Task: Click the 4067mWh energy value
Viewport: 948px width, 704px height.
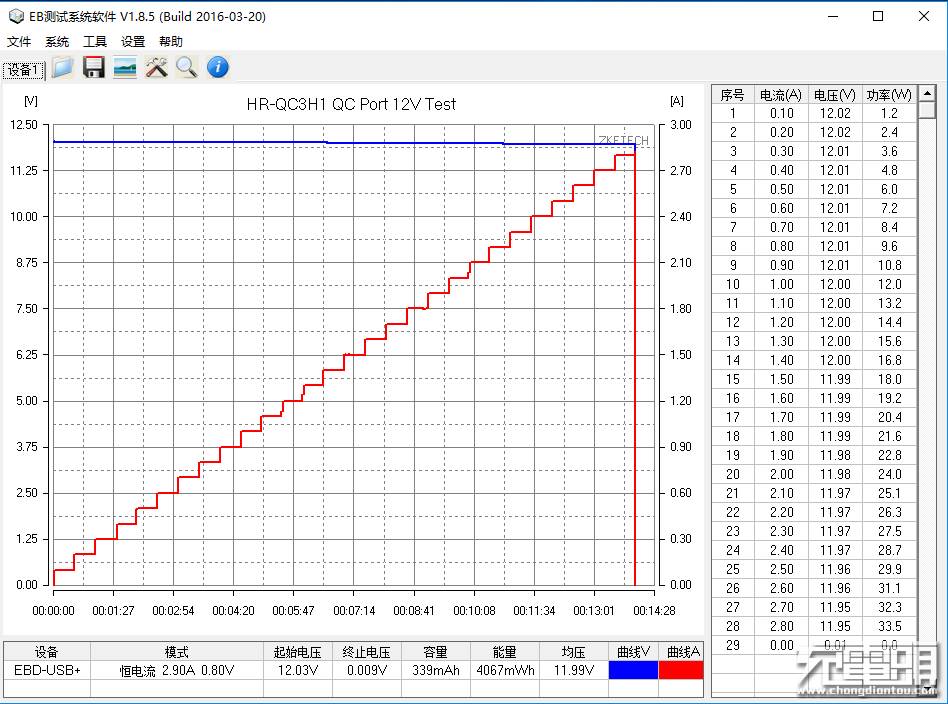Action: (505, 670)
